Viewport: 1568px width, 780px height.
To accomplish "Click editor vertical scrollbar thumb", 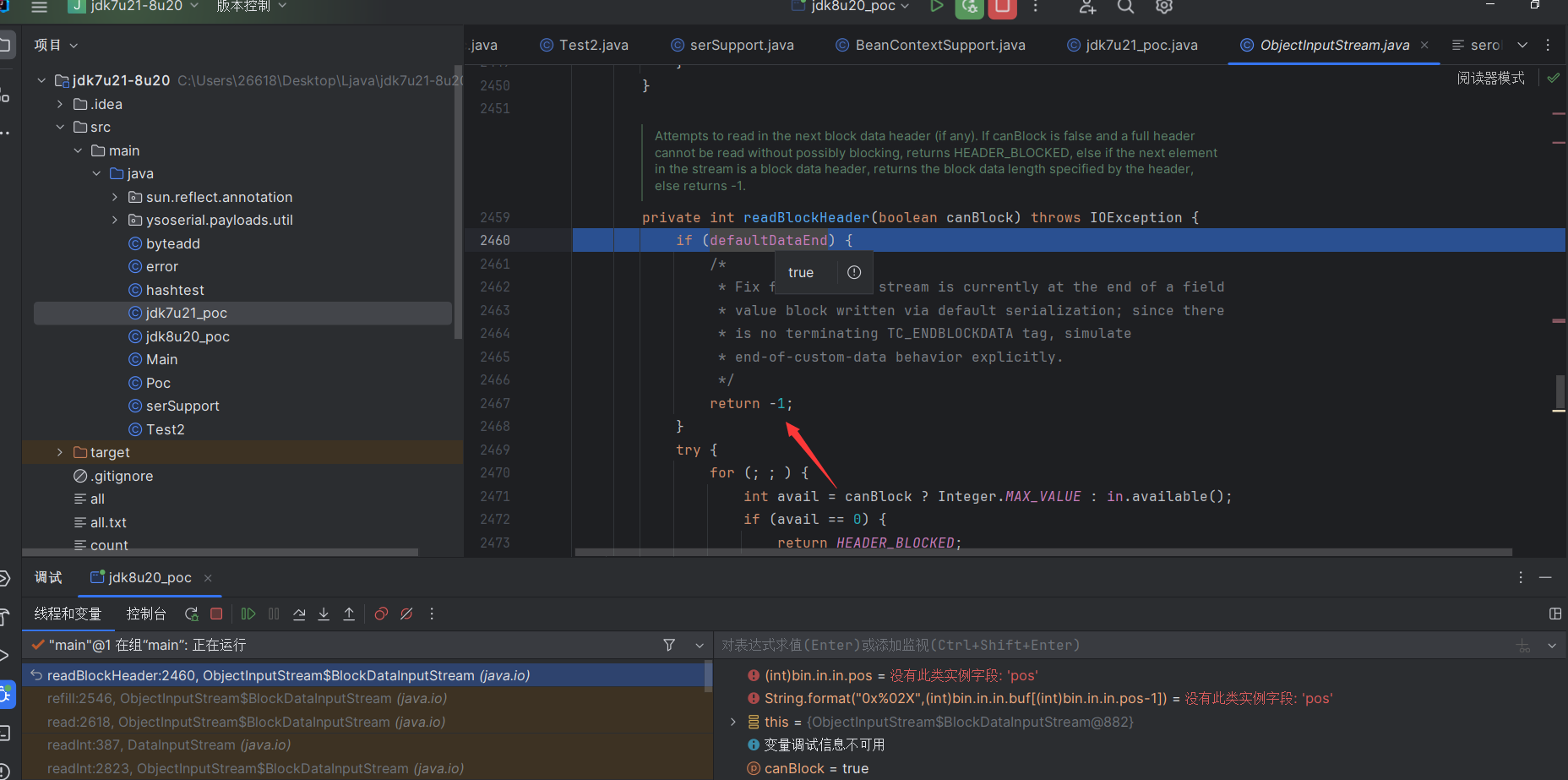I will click(1560, 392).
